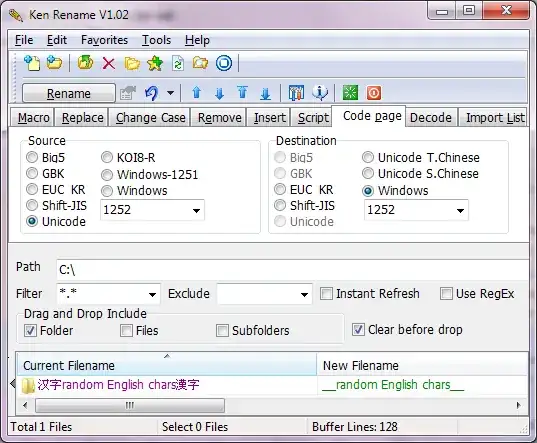Open the Favorites menu
This screenshot has width=537, height=443.
(104, 40)
